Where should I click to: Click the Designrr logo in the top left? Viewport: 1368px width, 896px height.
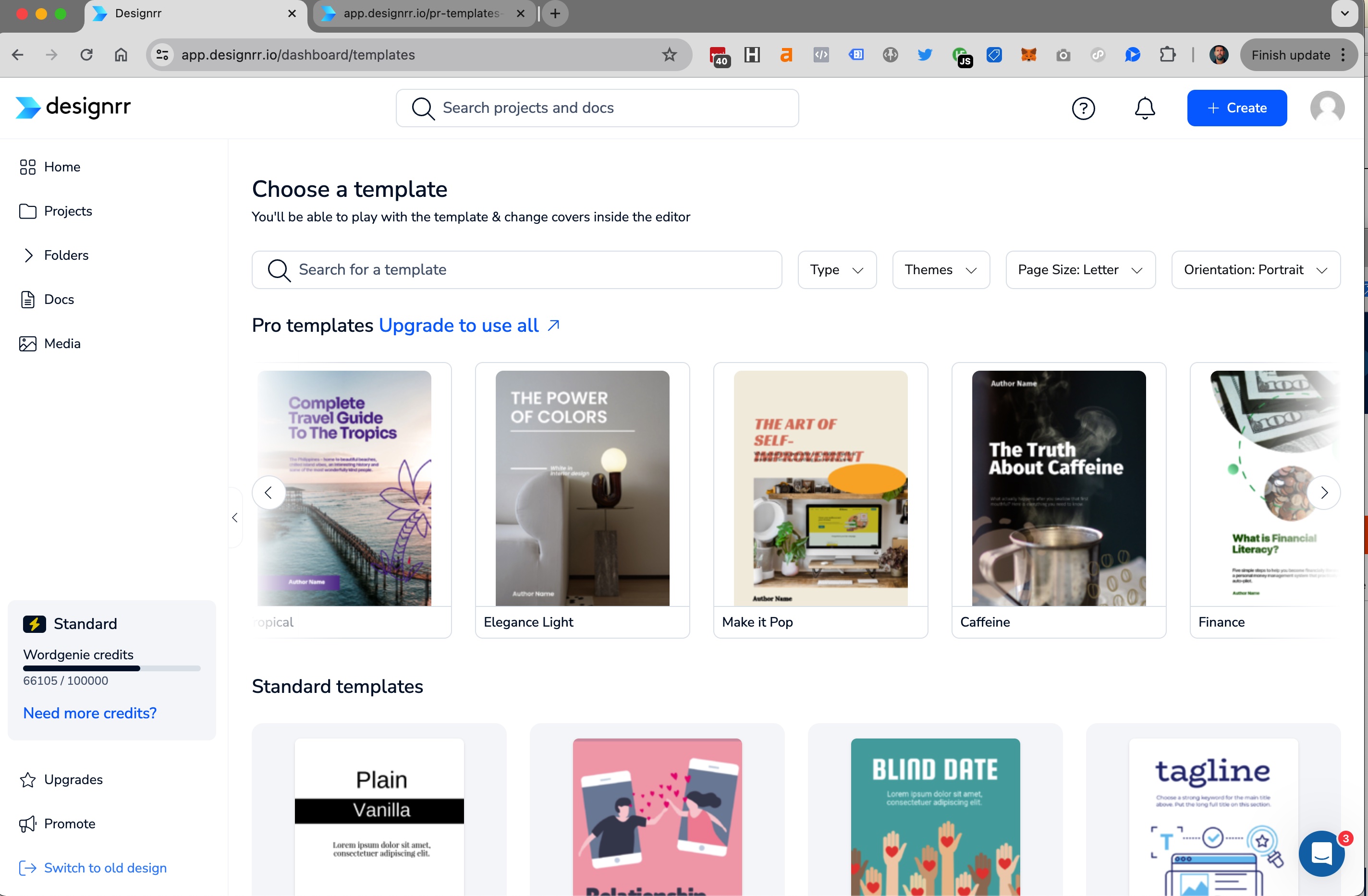[72, 108]
